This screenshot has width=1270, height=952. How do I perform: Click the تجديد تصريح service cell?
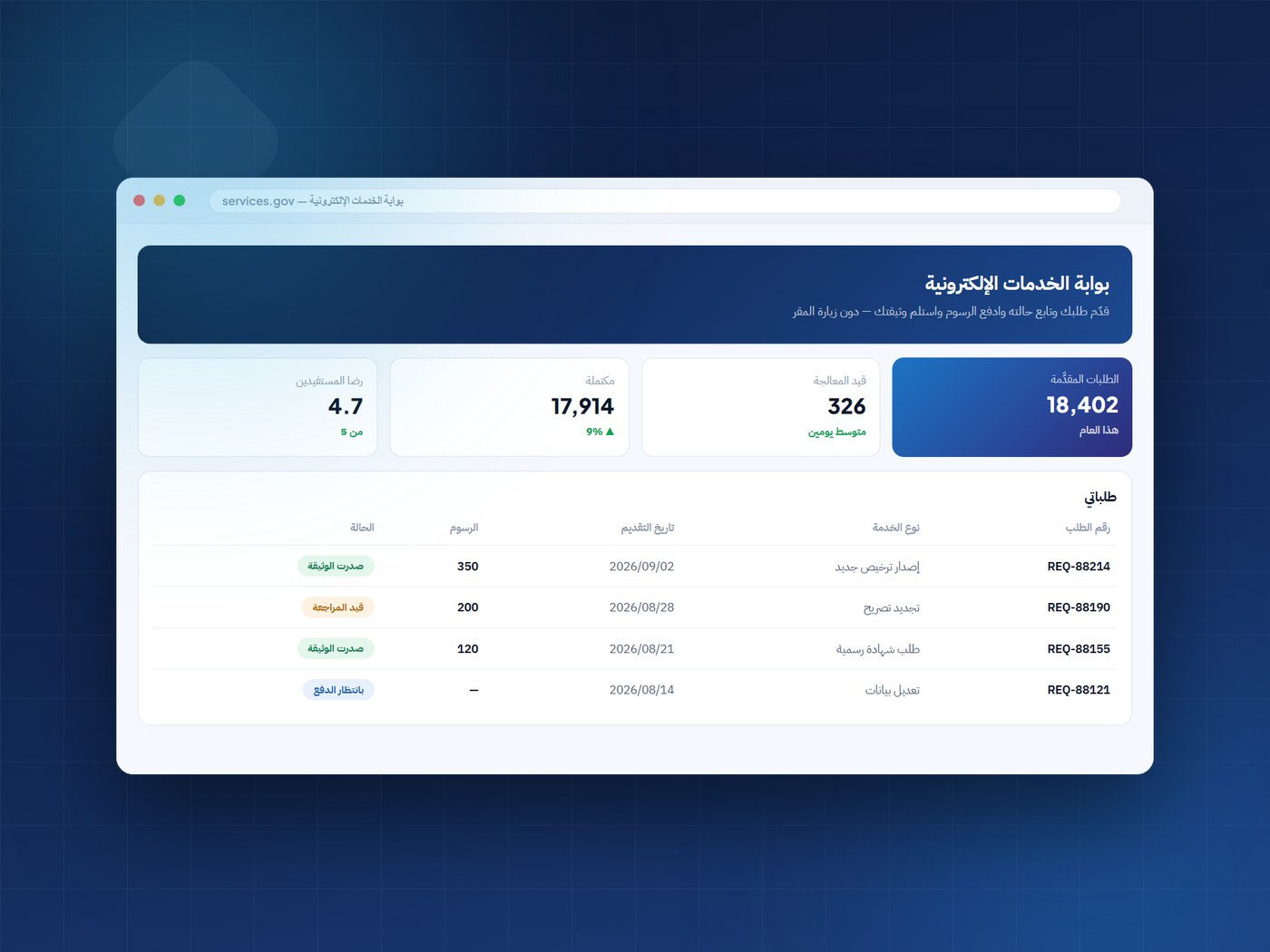point(892,607)
